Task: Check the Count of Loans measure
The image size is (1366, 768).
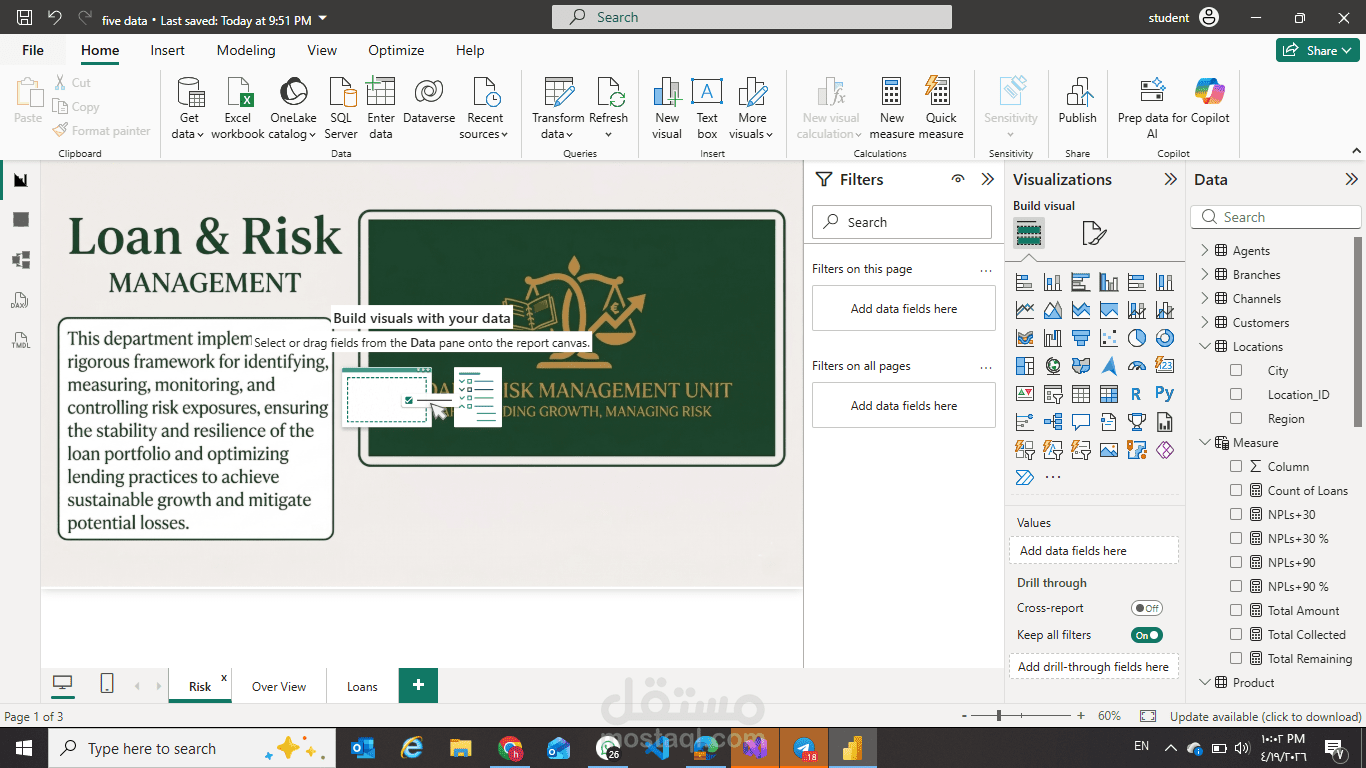Action: point(1236,490)
